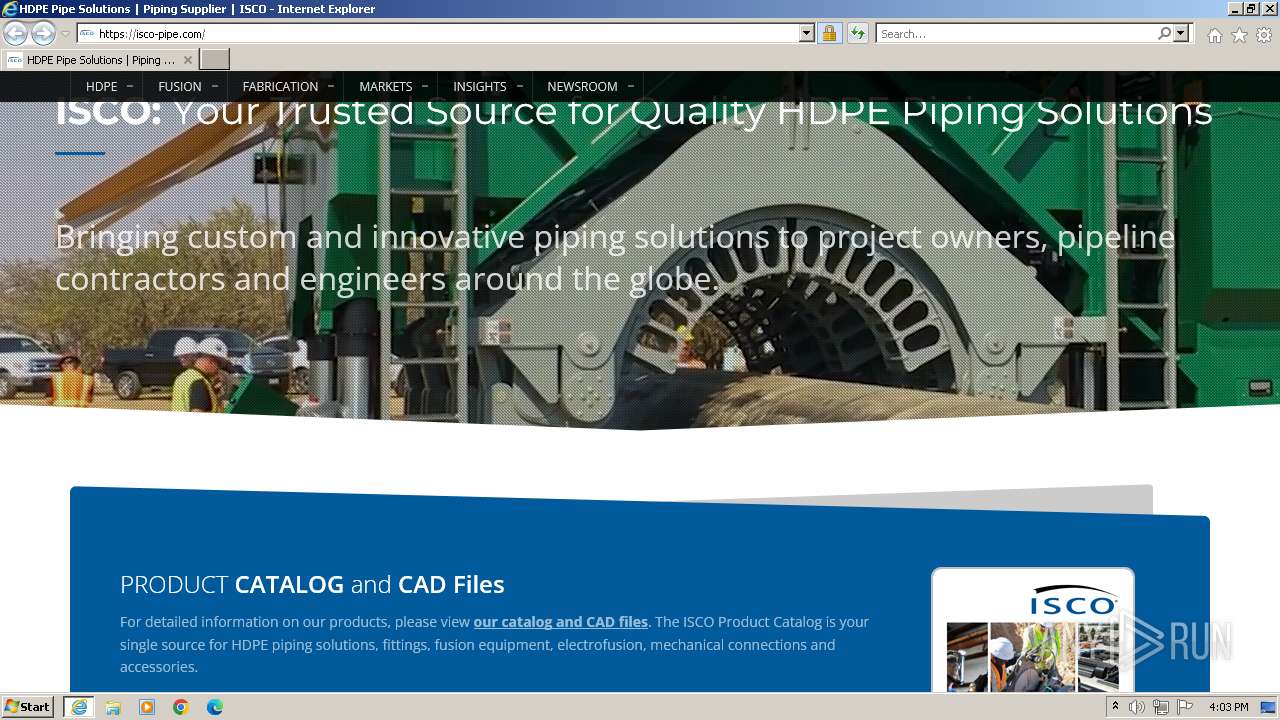Screen dimensions: 1280x720
Task: Open the Favorites star icon
Action: (1239, 35)
